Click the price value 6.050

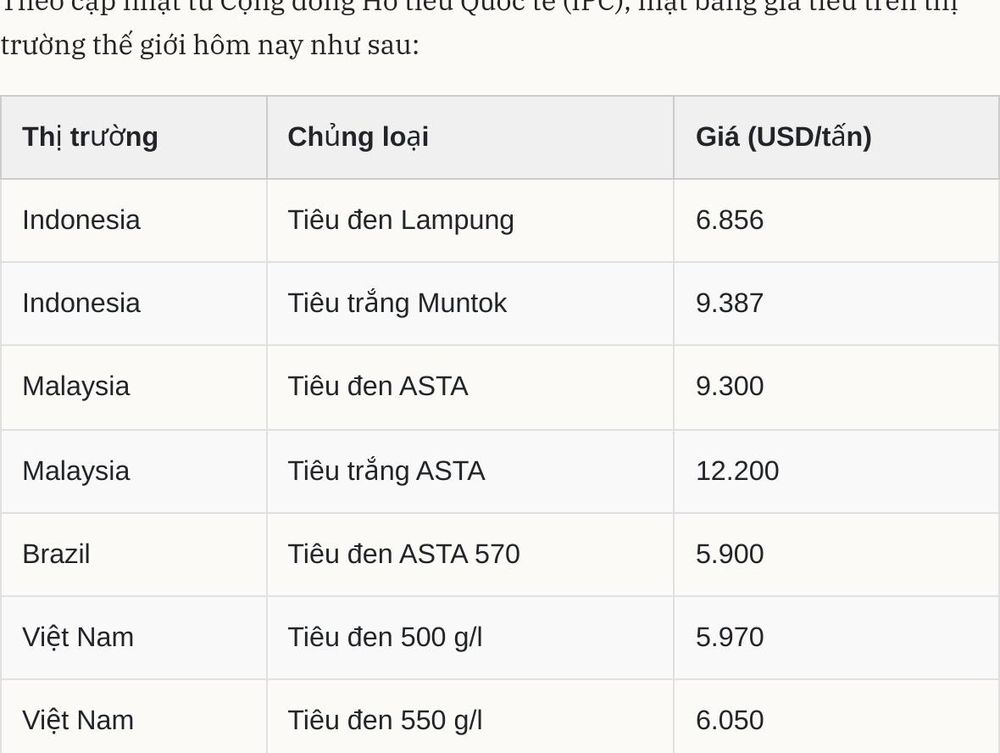click(x=730, y=720)
